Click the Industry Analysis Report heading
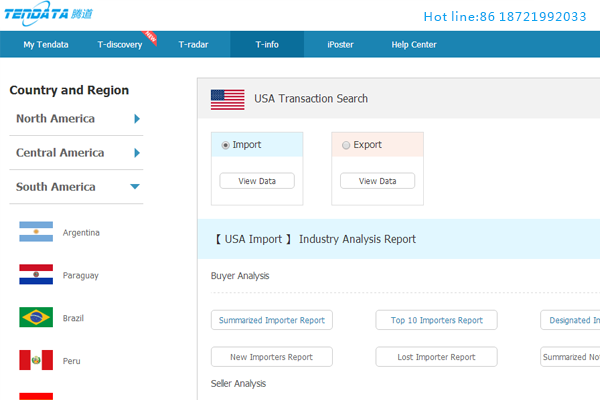The width and height of the screenshot is (600, 400). (357, 239)
